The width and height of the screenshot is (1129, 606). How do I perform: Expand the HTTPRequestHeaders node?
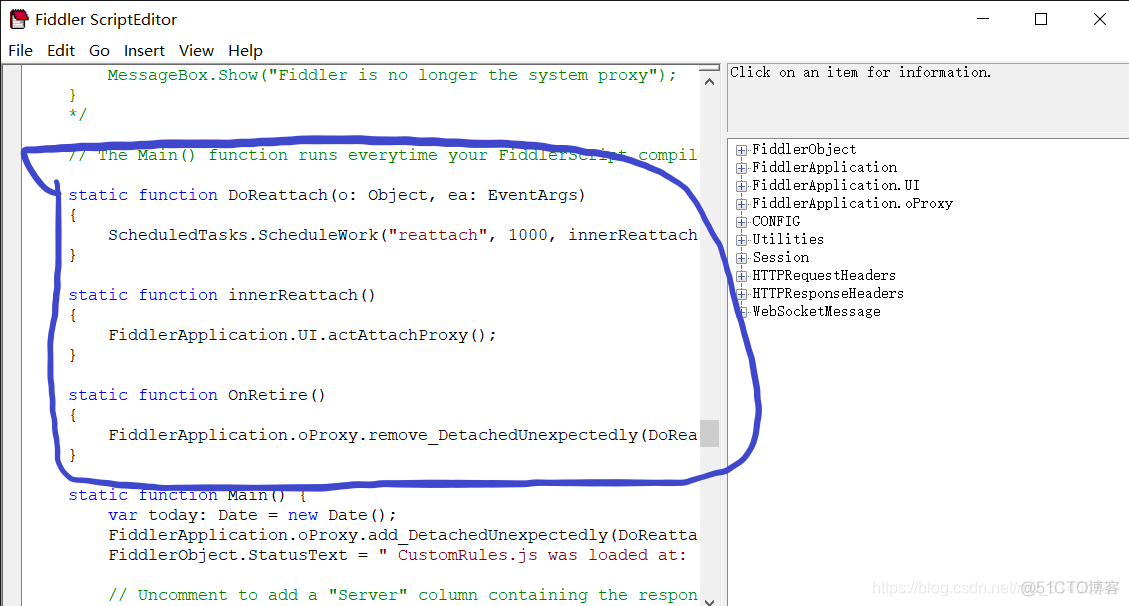click(x=742, y=276)
